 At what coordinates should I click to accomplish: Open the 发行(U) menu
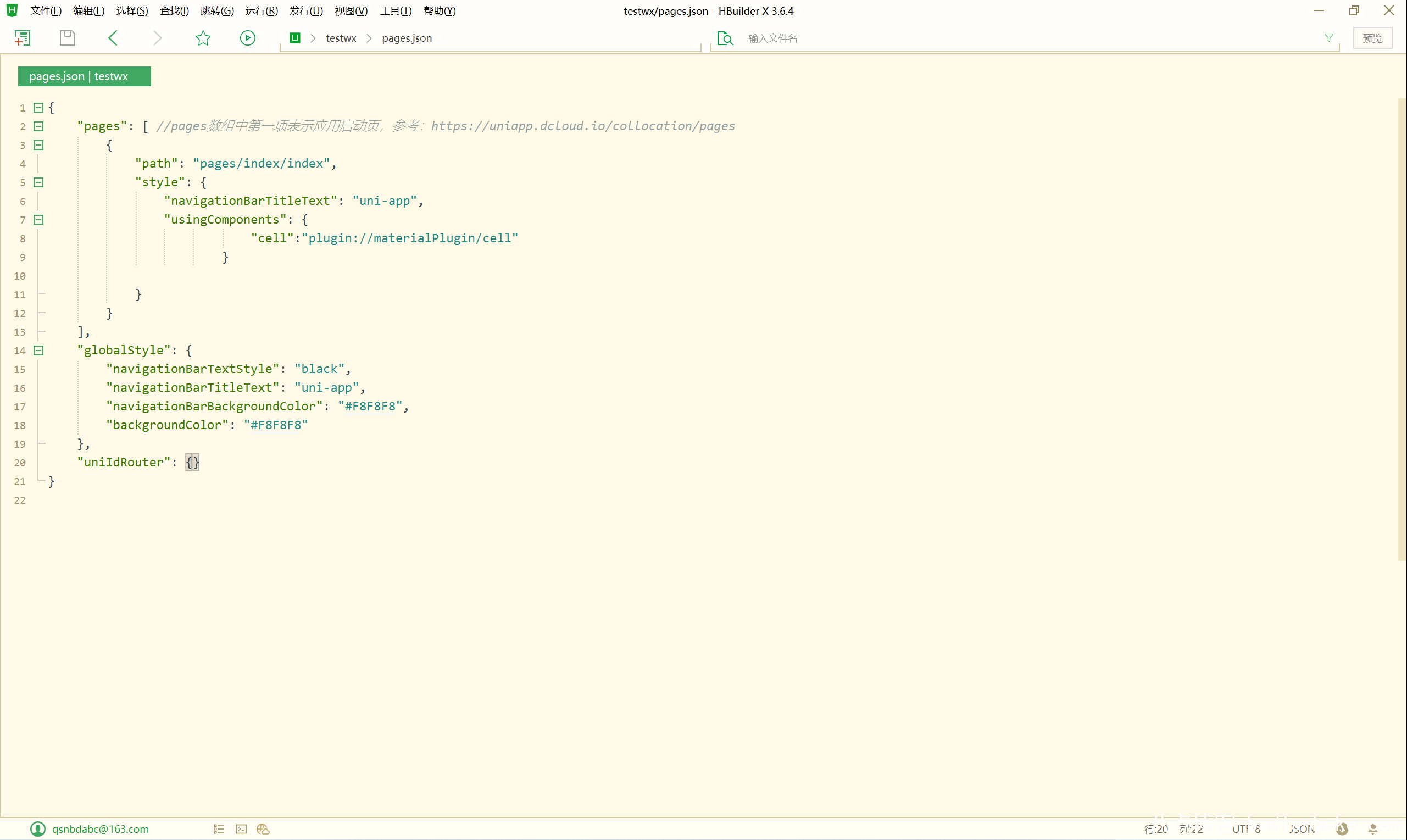(306, 11)
